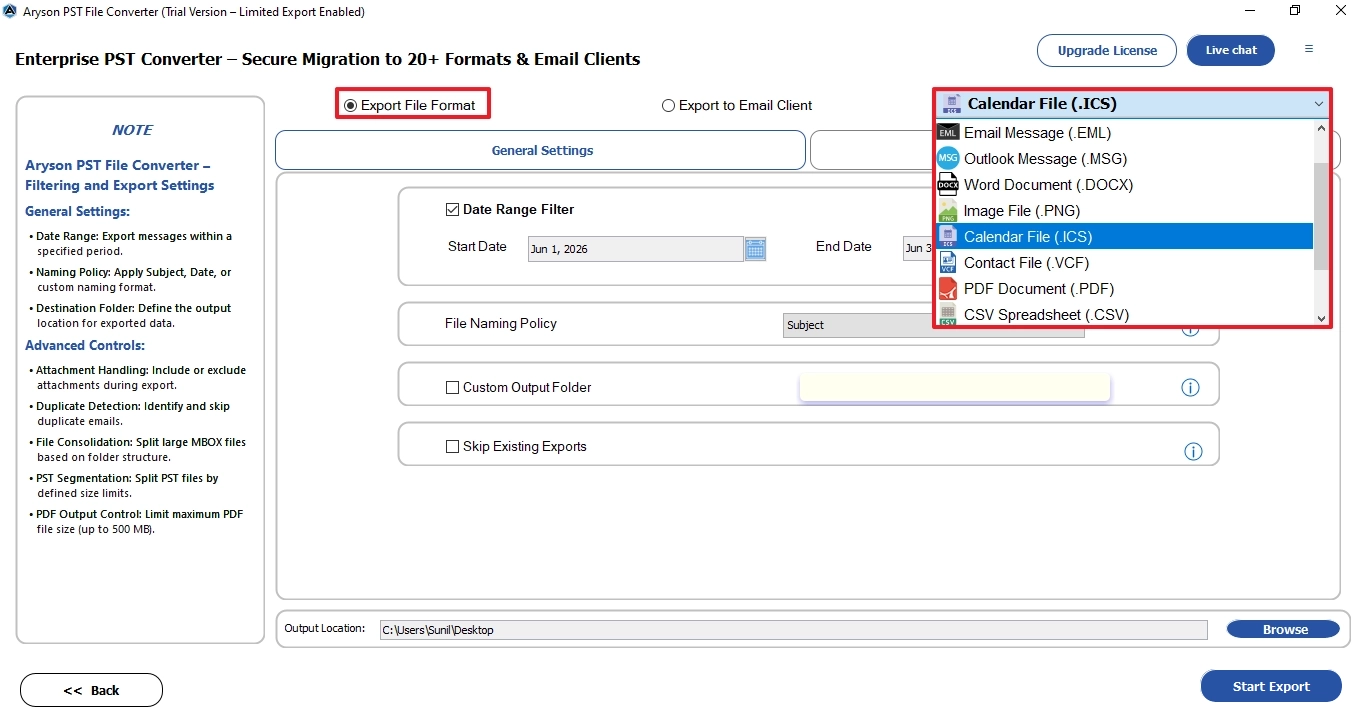Select Contact File (.VCF) list entry
Viewport: 1366px width, 728px height.
1124,262
